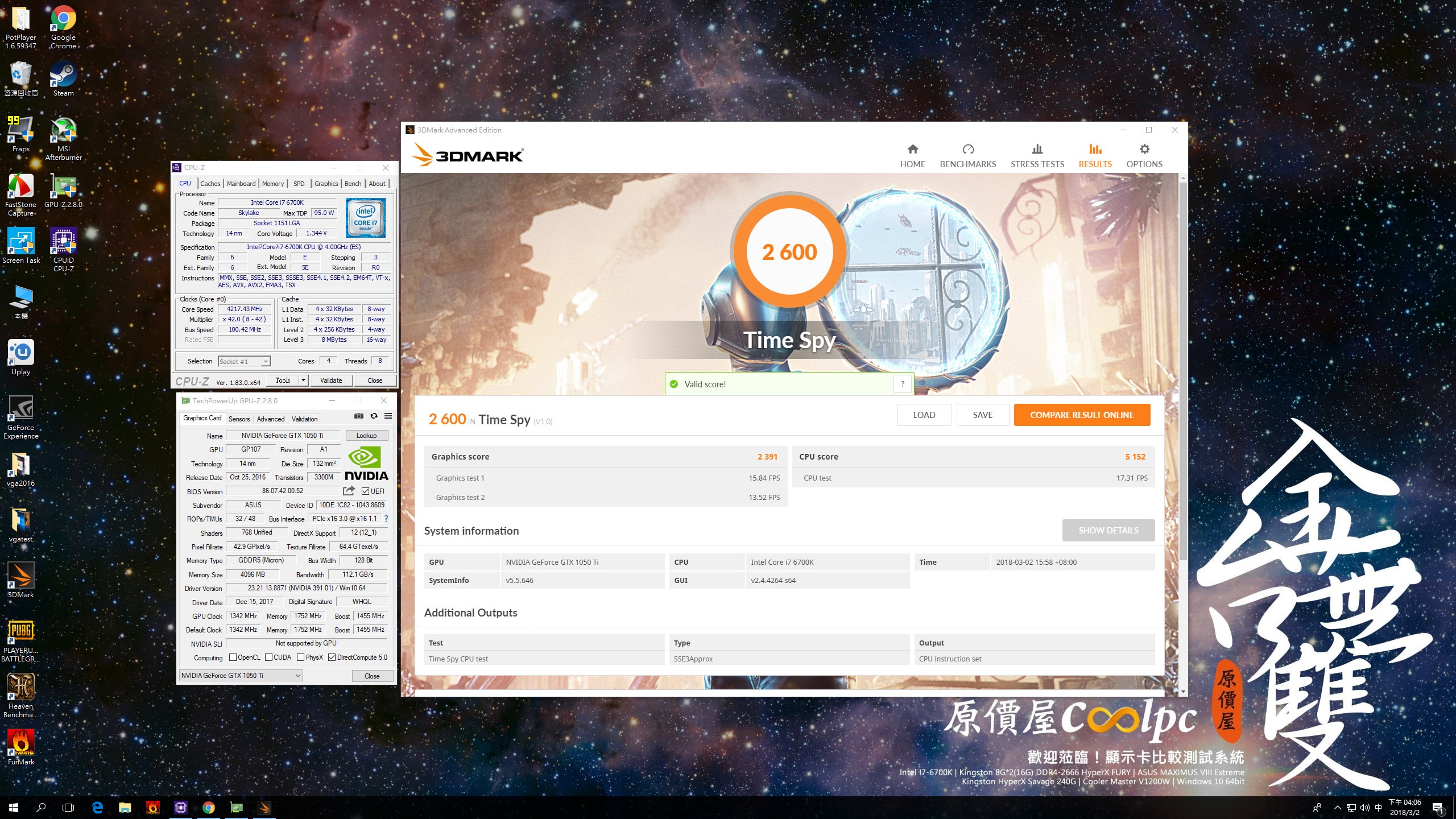The height and width of the screenshot is (819, 1456).
Task: Click the Validate button in CPU-Z
Action: tap(331, 380)
